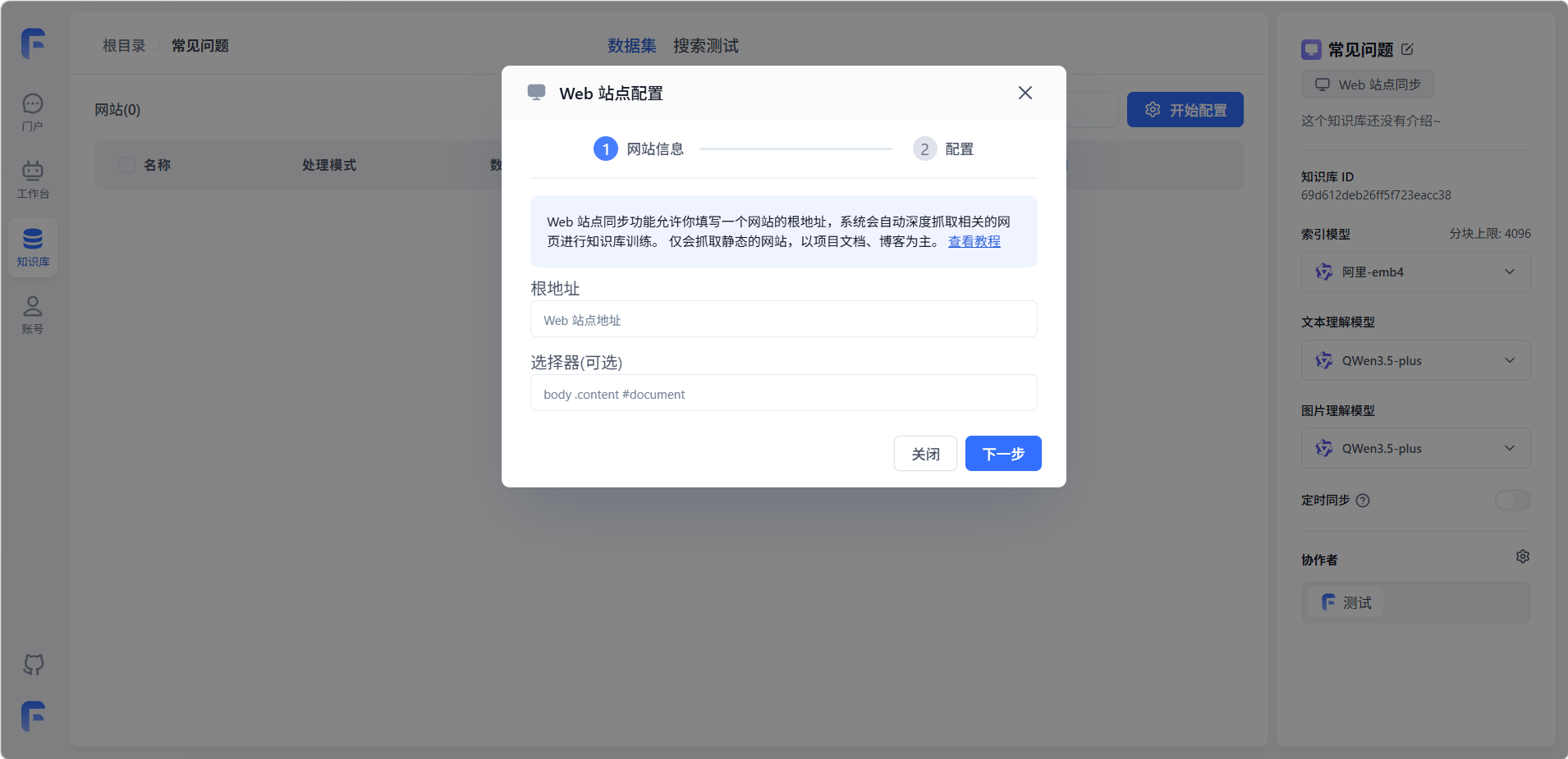Open the 查看教程 link
Image resolution: width=1568 pixels, height=759 pixels.
pos(974,241)
